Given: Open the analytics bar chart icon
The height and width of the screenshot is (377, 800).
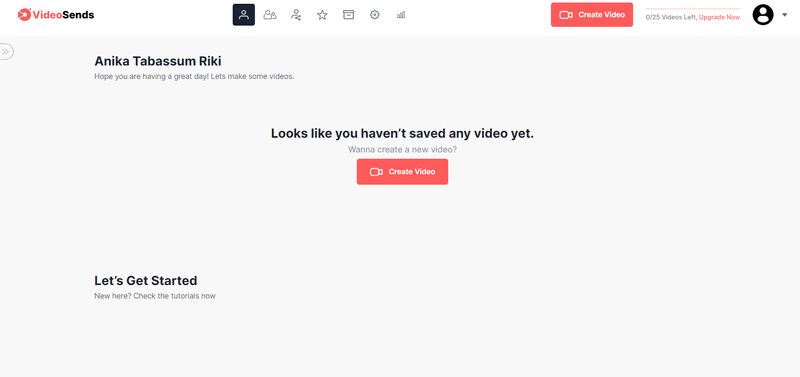Looking at the screenshot, I should click(401, 15).
